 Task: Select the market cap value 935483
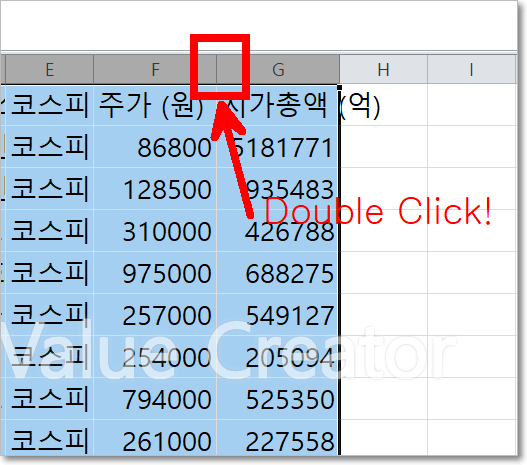pyautogui.click(x=278, y=189)
